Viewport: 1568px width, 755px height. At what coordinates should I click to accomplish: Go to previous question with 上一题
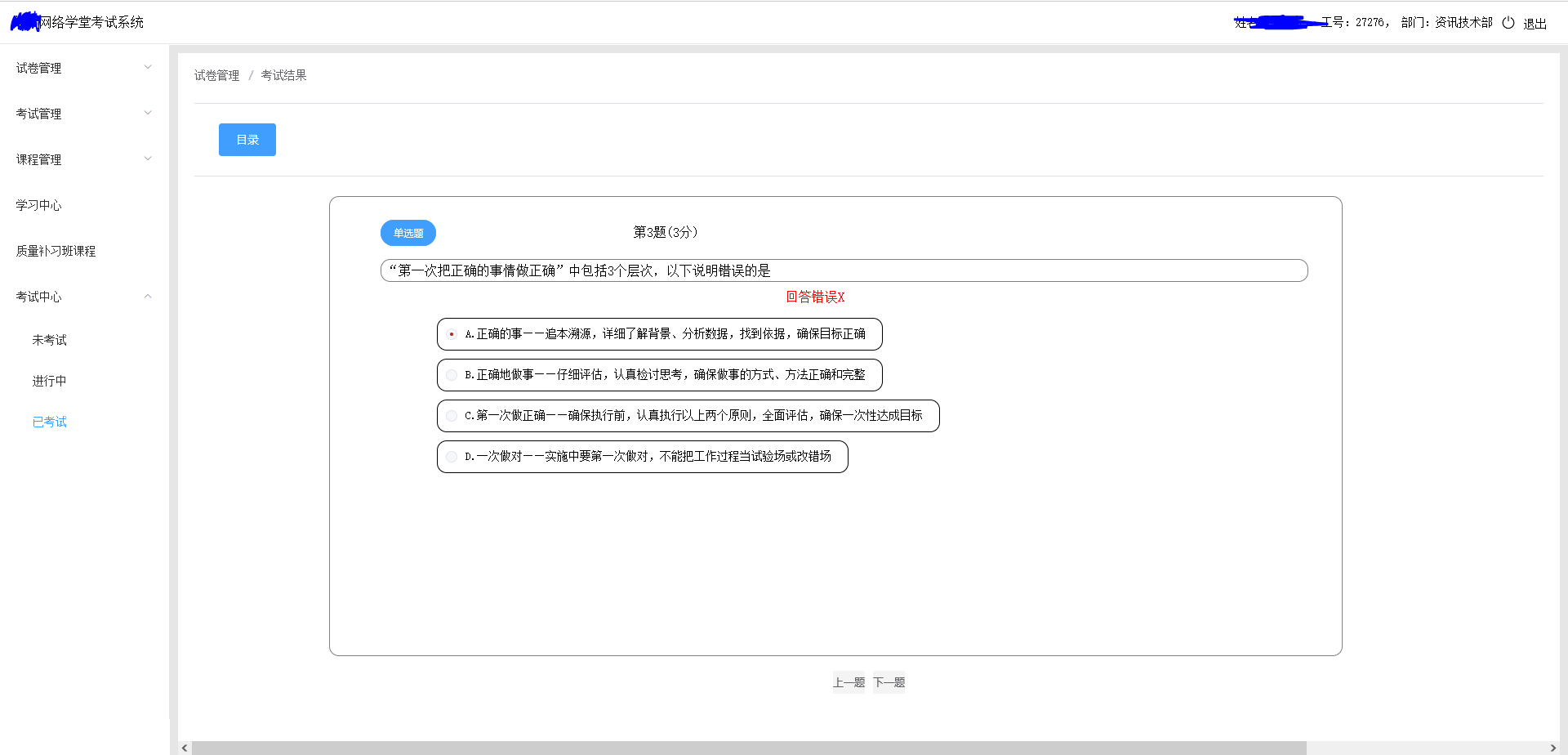pyautogui.click(x=849, y=682)
